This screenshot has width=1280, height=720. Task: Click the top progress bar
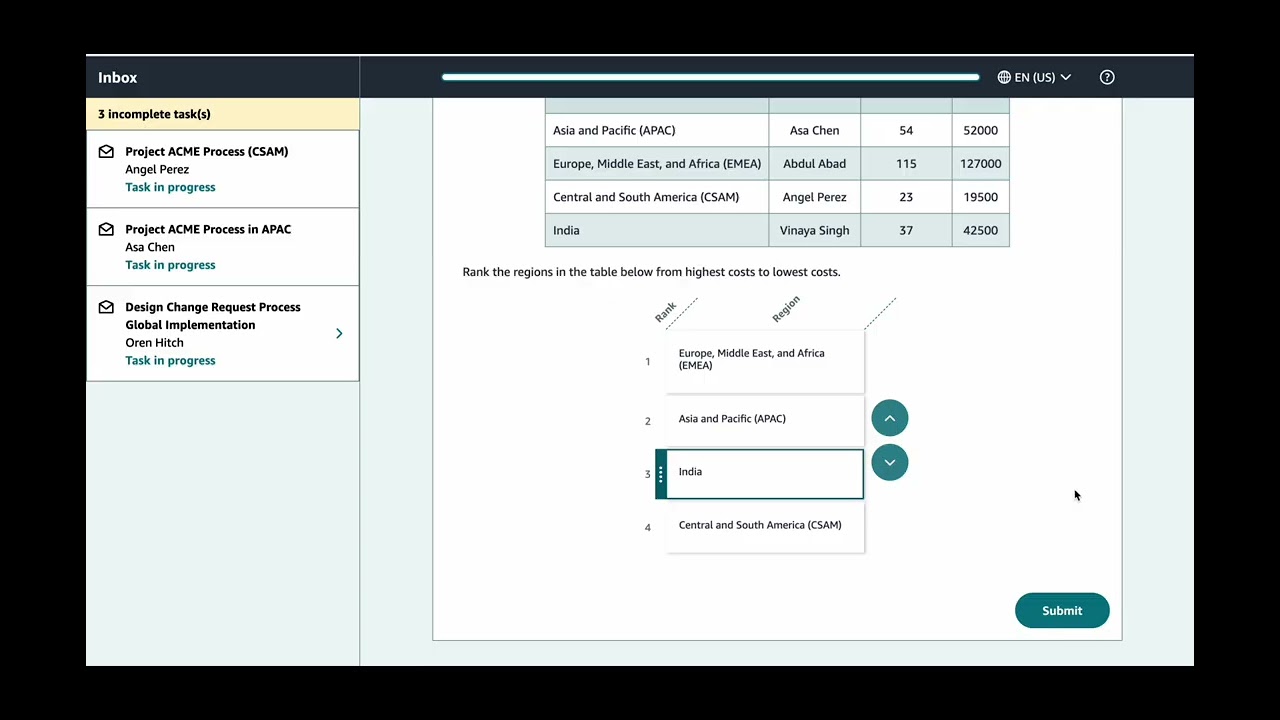coord(711,77)
